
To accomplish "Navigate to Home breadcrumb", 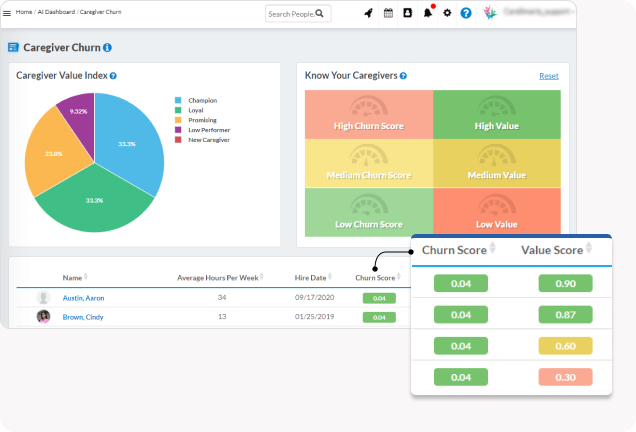I will click(x=24, y=12).
